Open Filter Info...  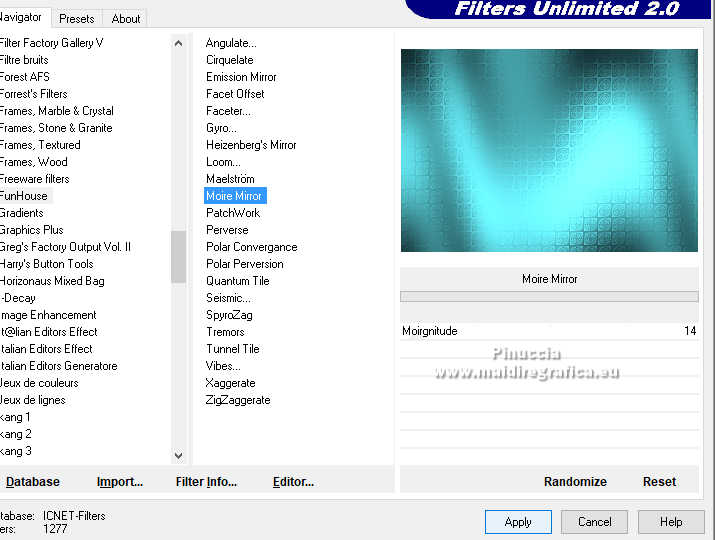click(x=206, y=482)
